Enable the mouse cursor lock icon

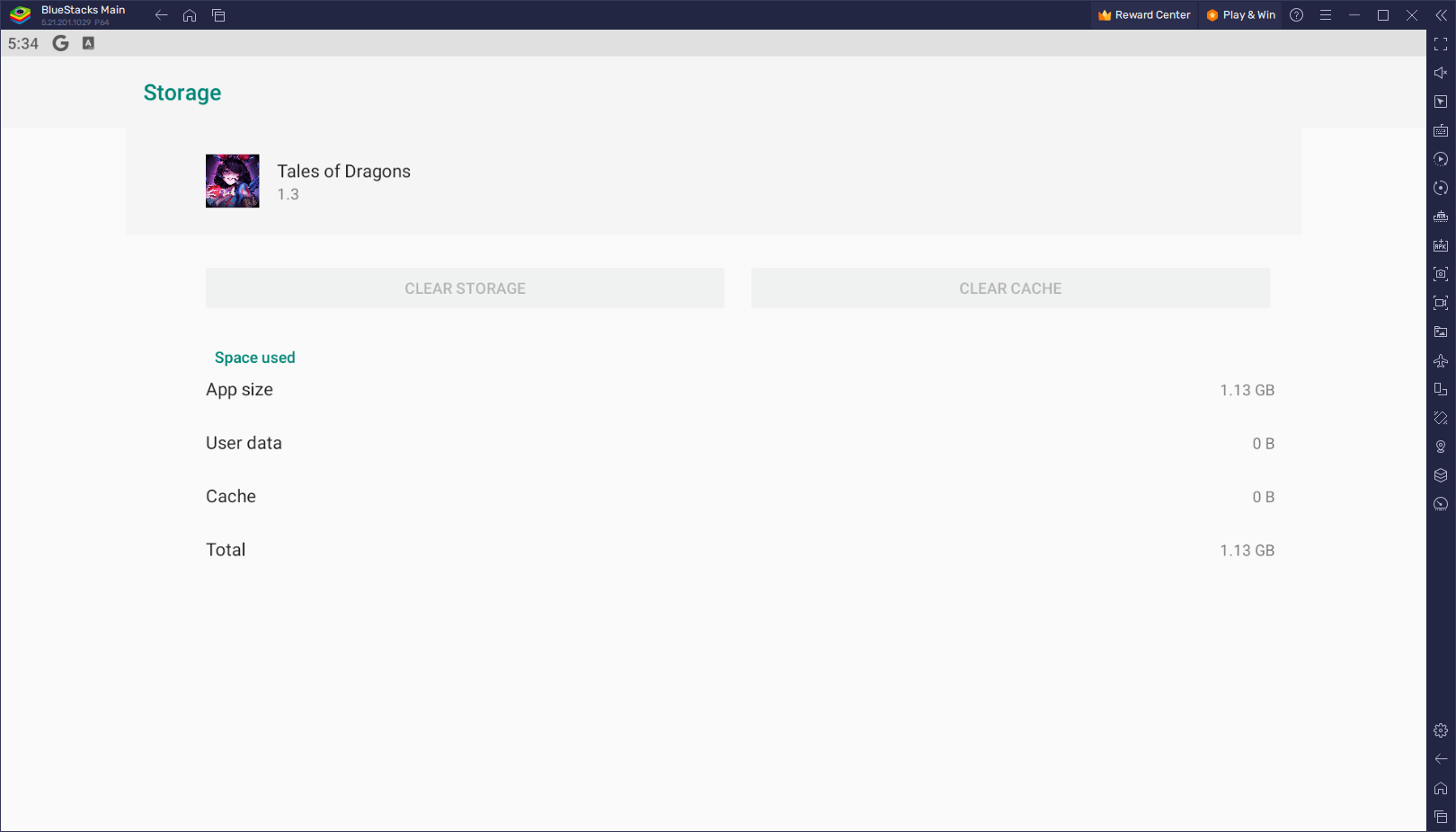pos(1441,102)
